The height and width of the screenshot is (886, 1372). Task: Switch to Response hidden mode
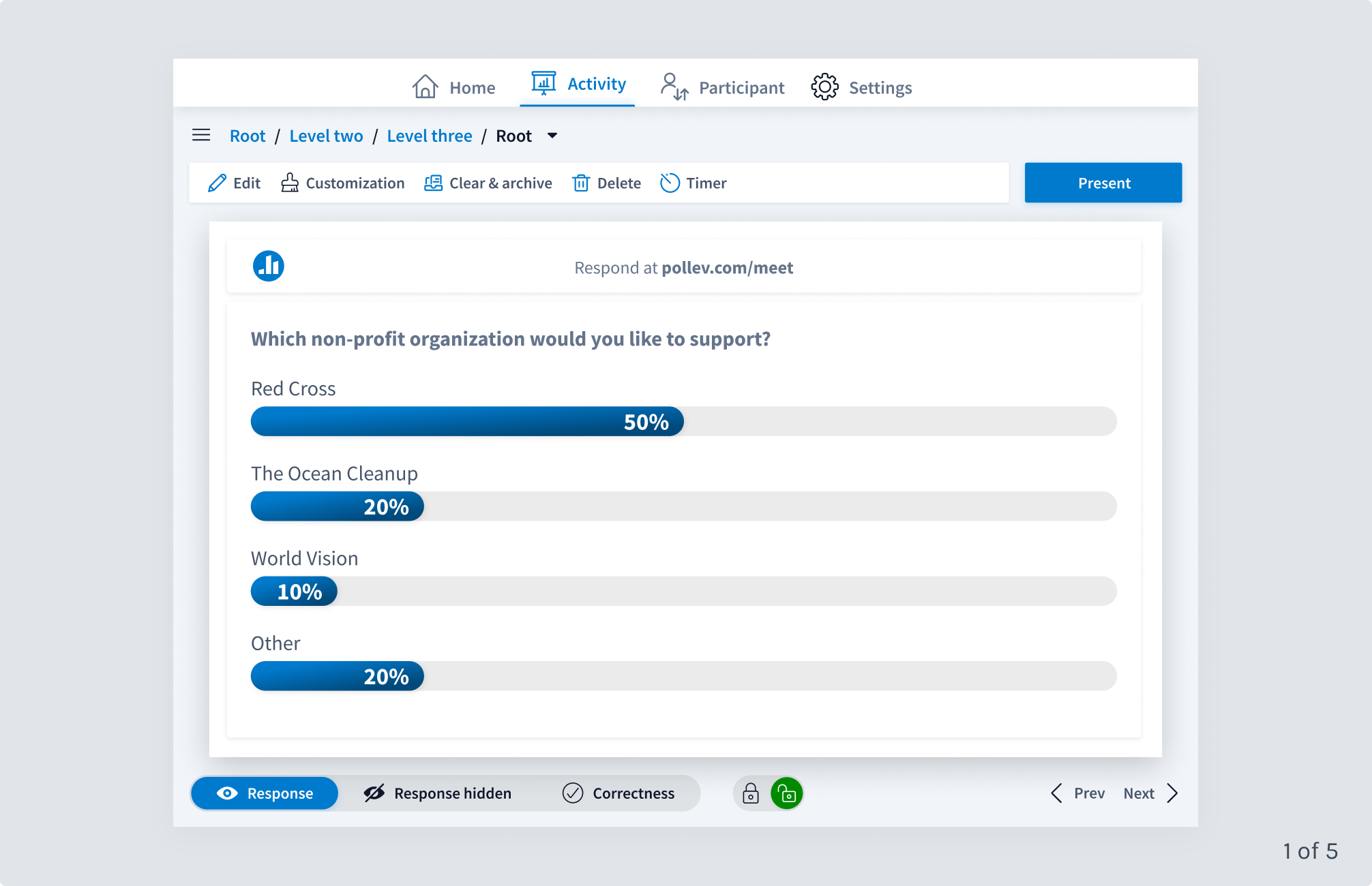point(437,793)
